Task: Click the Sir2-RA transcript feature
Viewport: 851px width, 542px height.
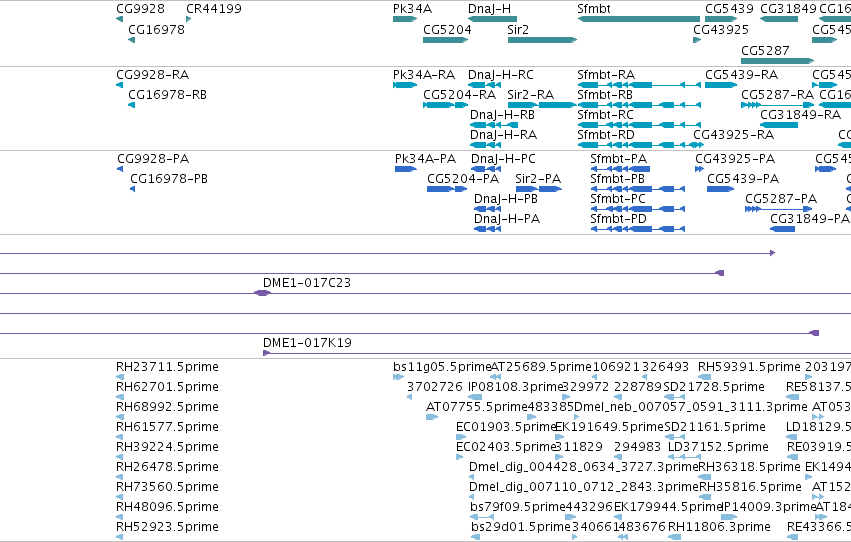Action: (542, 105)
